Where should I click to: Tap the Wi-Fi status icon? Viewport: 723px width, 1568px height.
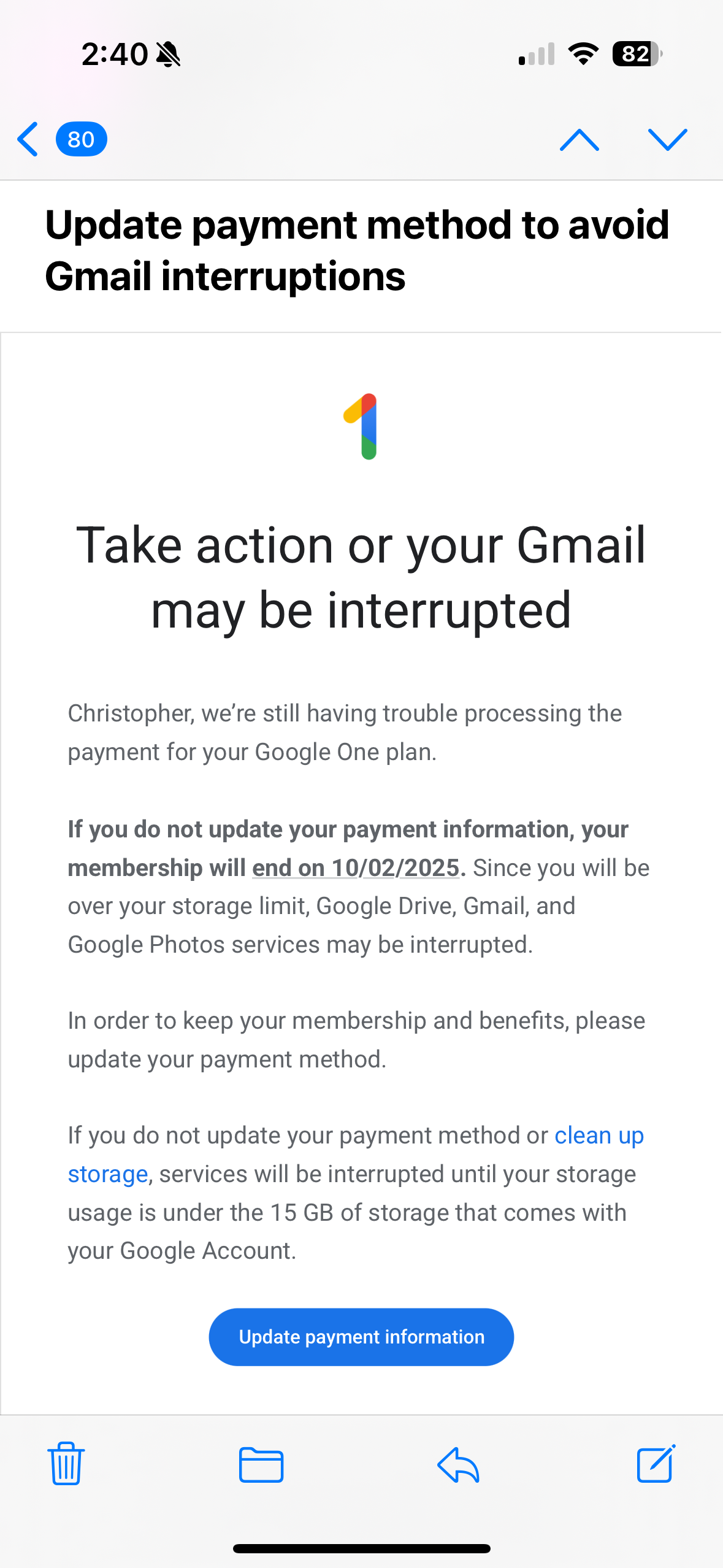pyautogui.click(x=583, y=54)
